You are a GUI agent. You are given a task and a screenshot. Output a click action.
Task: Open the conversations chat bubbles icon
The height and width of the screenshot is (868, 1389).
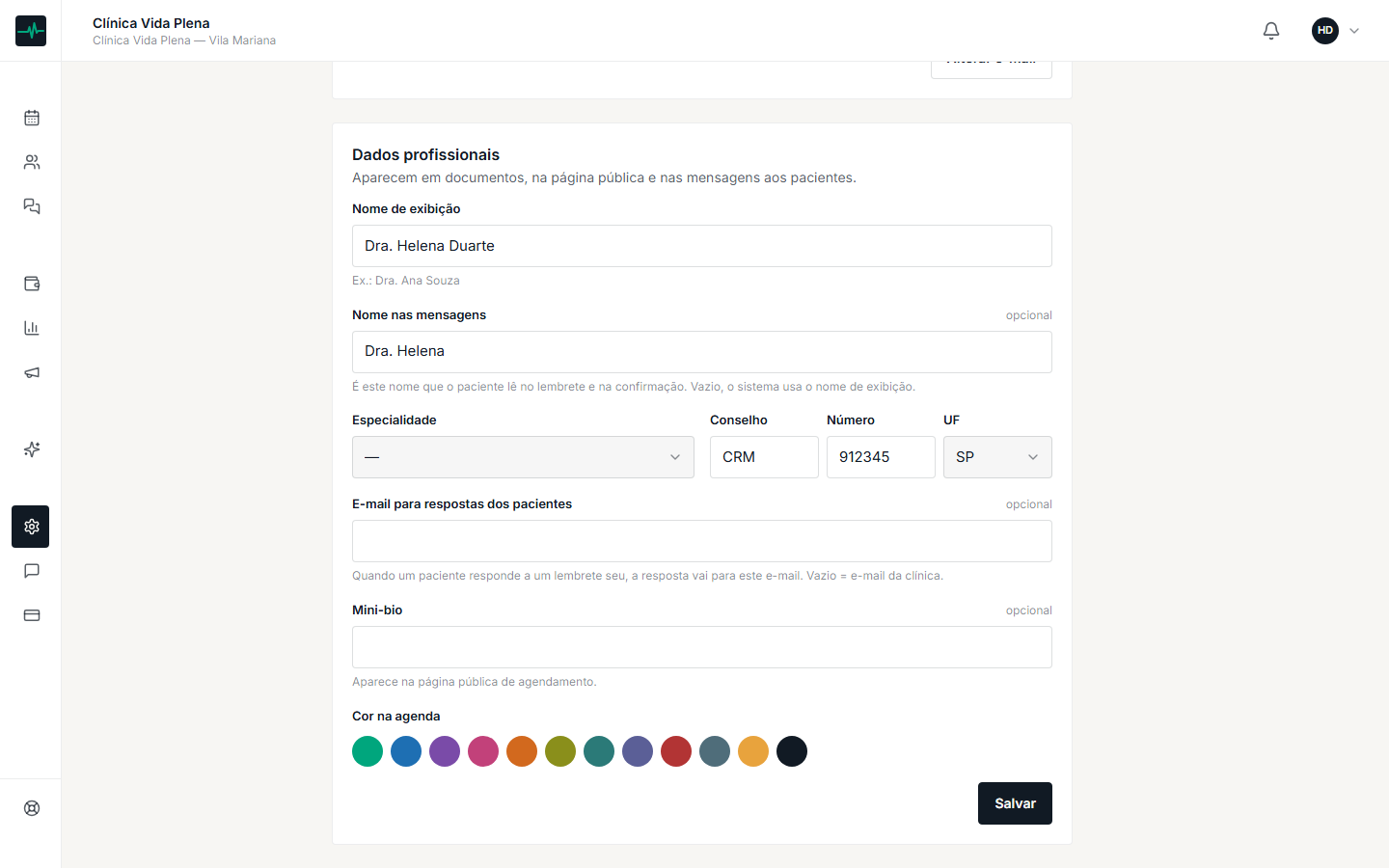(x=31, y=206)
